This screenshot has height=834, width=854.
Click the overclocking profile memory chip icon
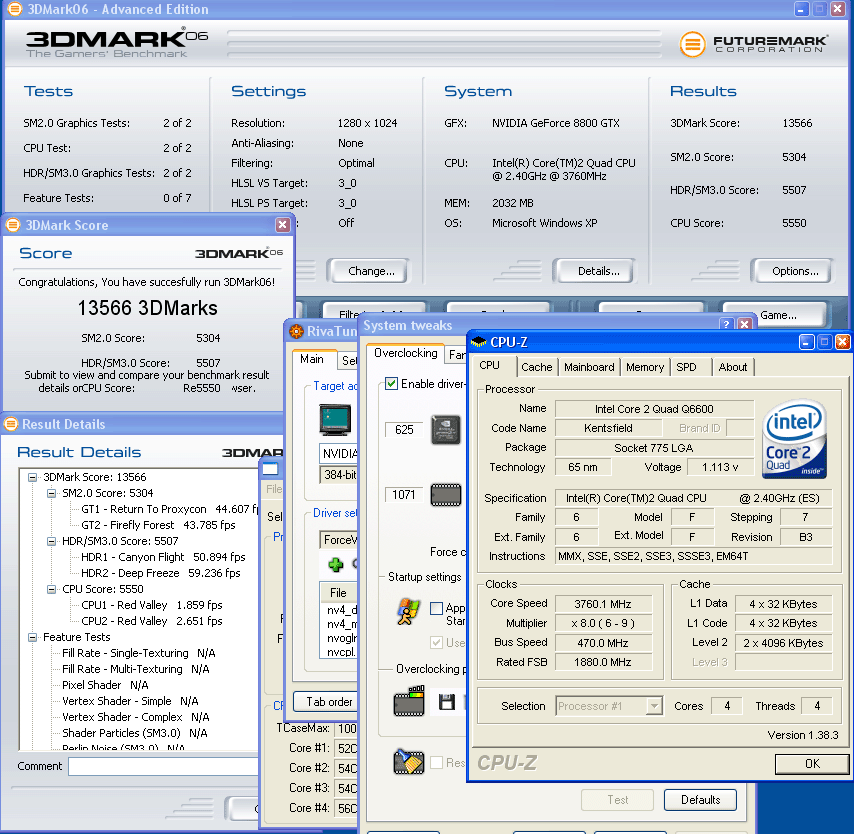coord(408,703)
